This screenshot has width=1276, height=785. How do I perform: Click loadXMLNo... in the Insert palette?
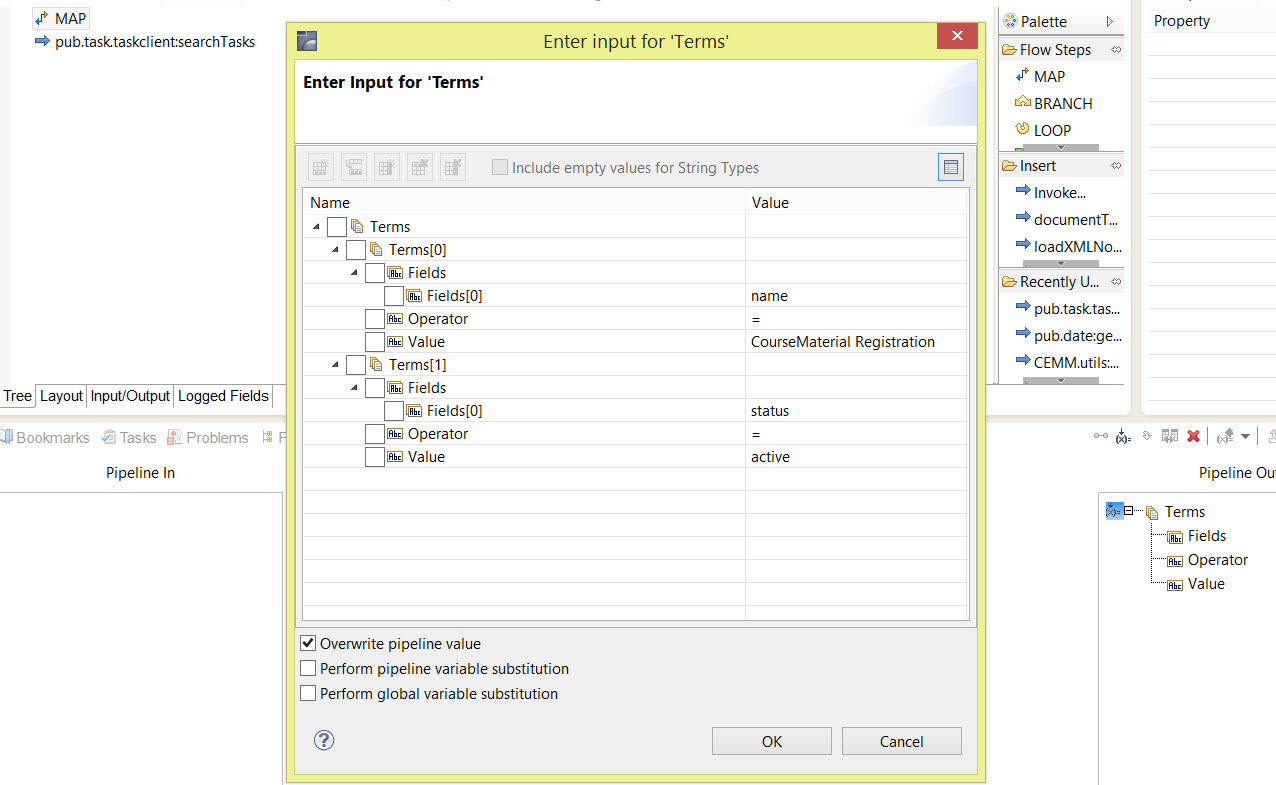[x=1068, y=246]
